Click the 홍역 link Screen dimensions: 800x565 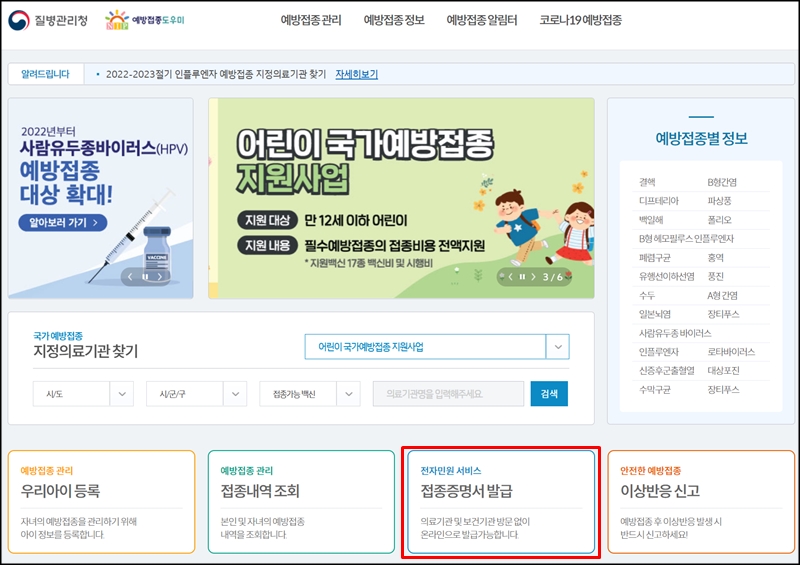pos(715,258)
